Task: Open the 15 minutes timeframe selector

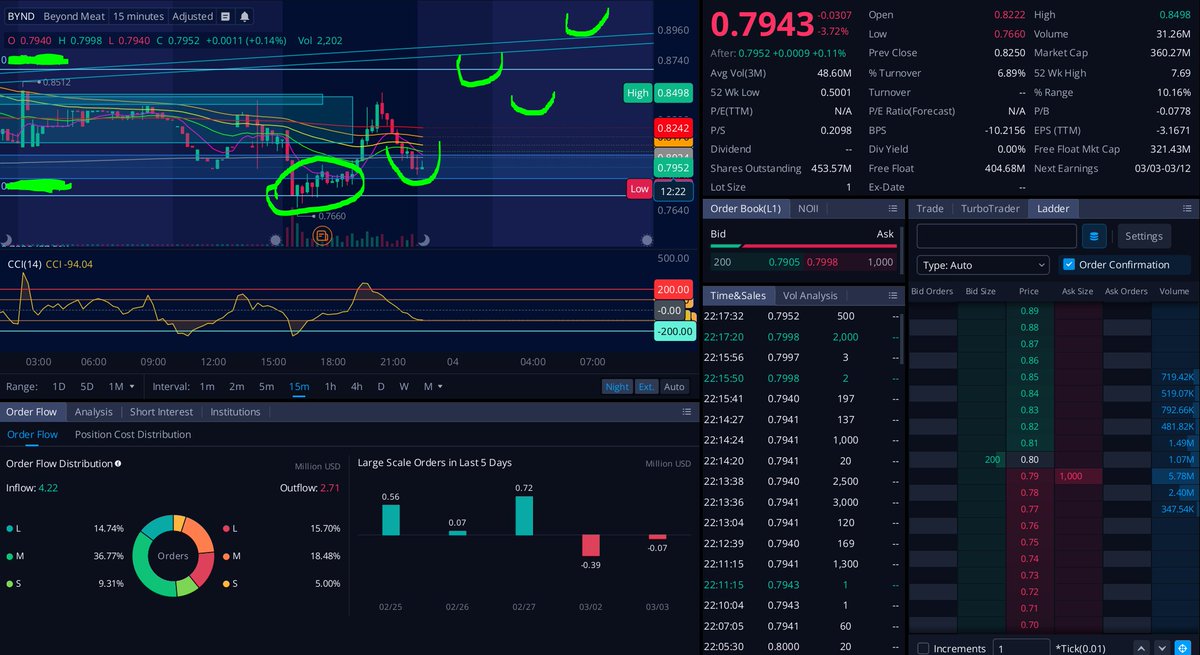Action: click(x=139, y=16)
